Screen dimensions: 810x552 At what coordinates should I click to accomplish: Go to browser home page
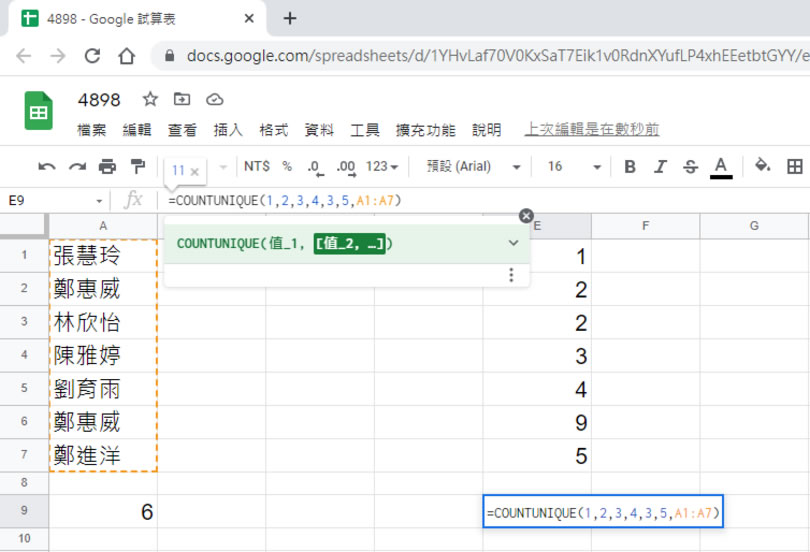(127, 55)
